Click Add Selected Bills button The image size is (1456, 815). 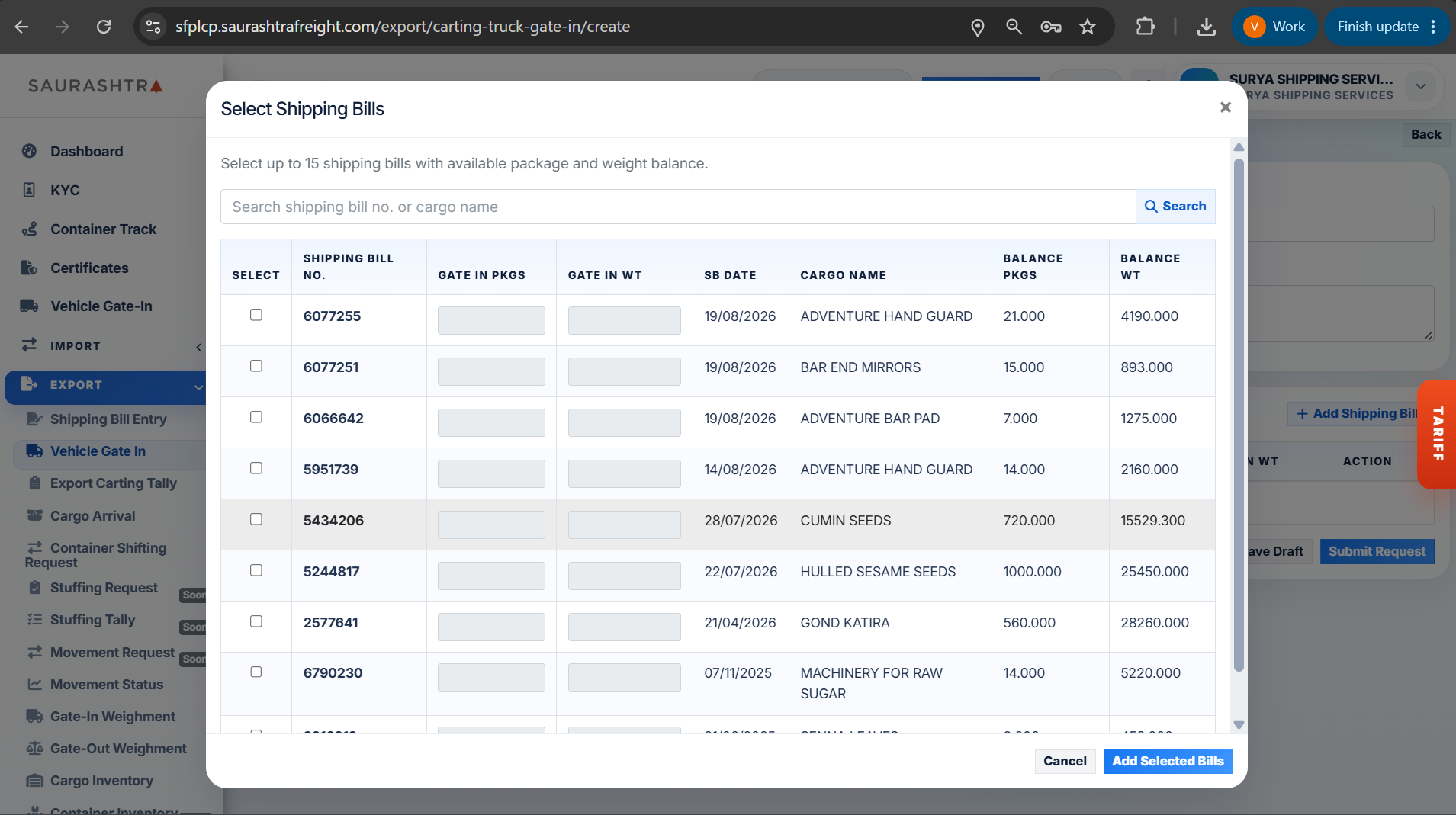(x=1168, y=761)
